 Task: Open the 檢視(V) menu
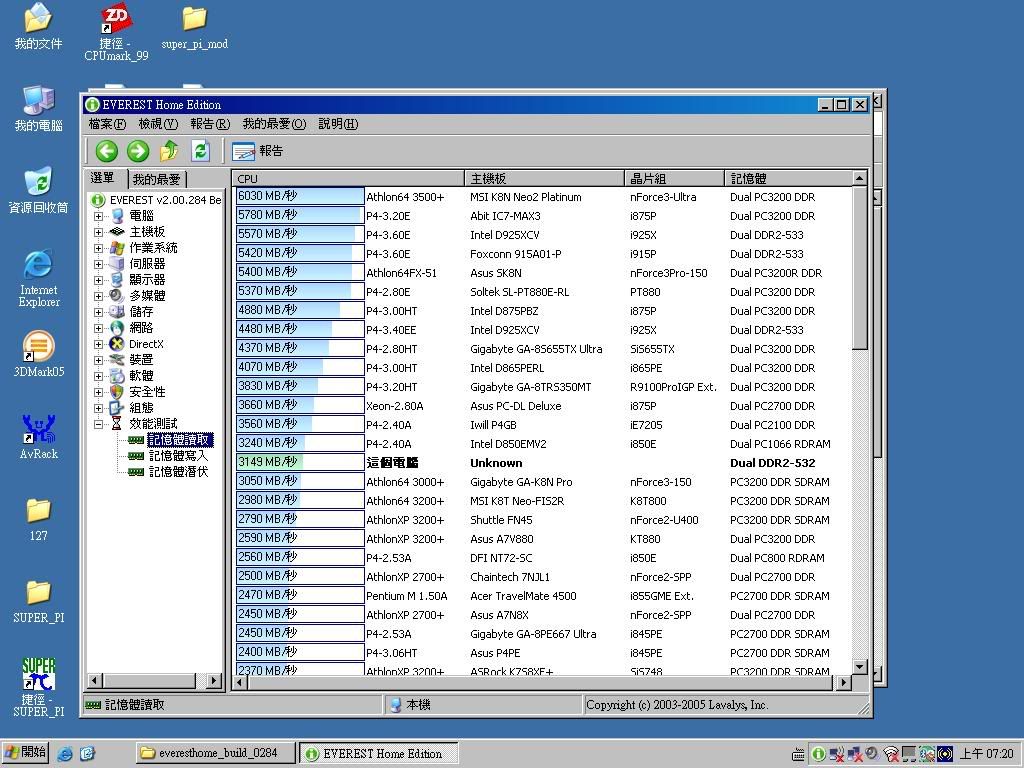point(158,124)
